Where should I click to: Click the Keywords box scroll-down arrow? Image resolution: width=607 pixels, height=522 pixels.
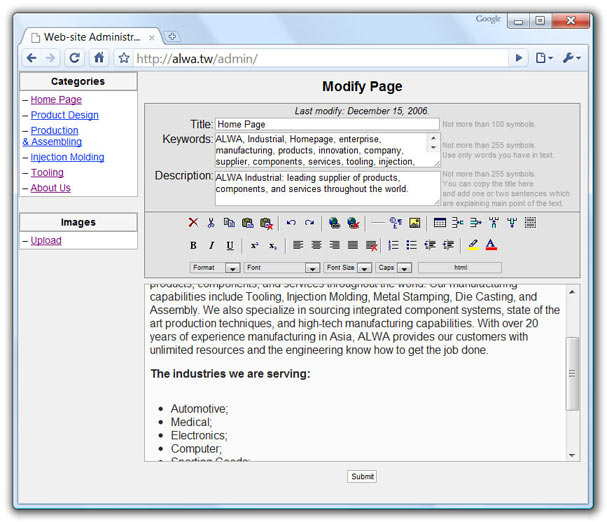coord(433,147)
